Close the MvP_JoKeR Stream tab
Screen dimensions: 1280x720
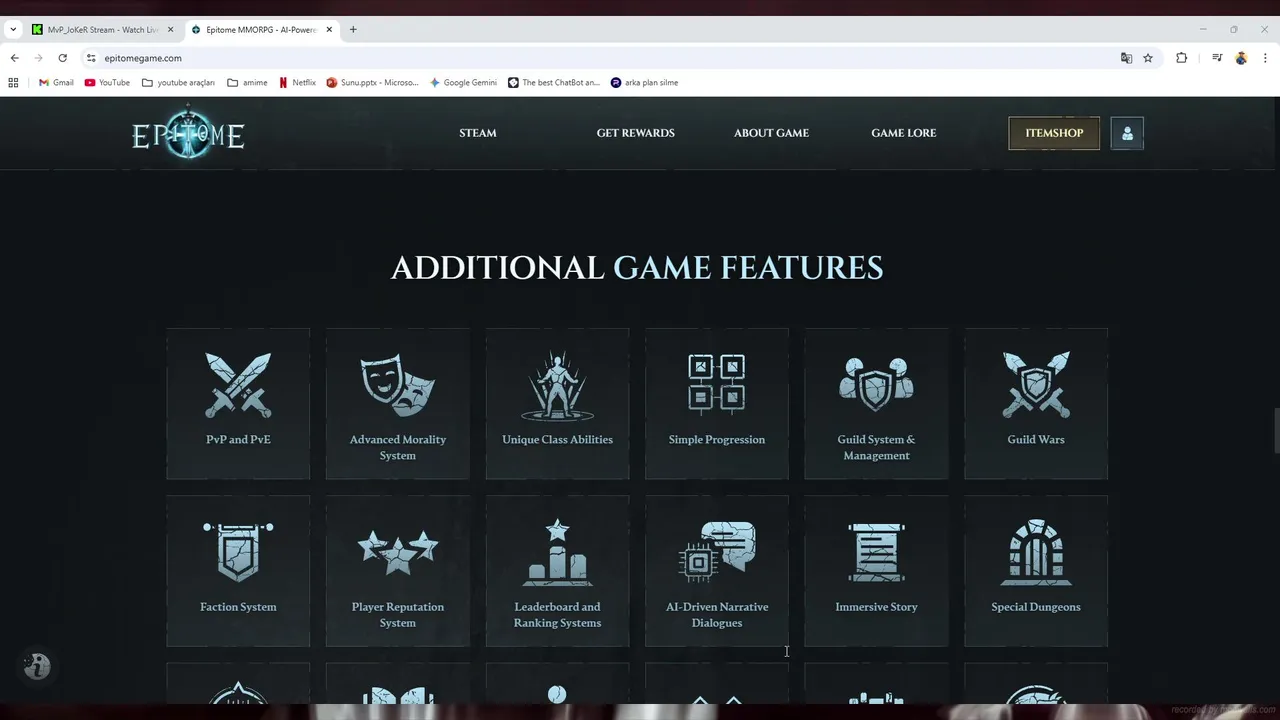click(170, 30)
